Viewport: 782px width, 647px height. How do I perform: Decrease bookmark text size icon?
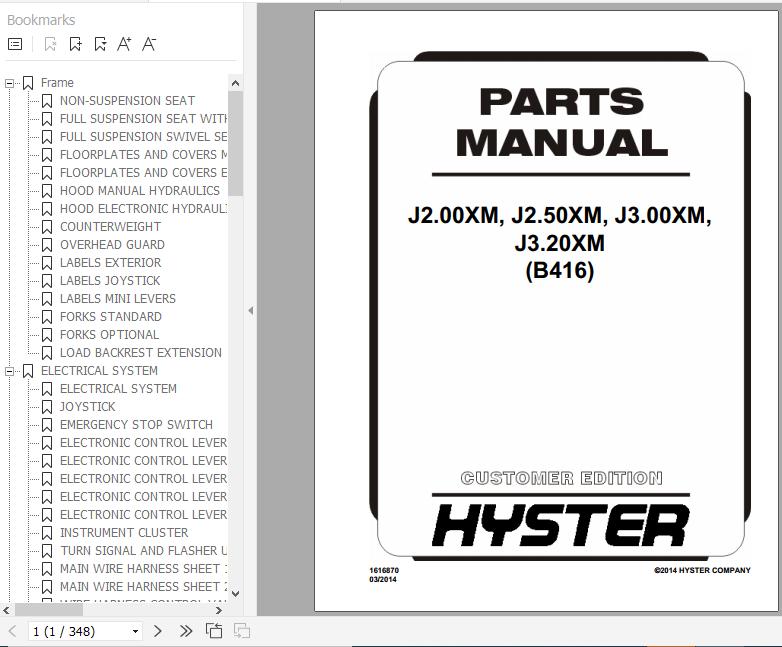tap(149, 44)
